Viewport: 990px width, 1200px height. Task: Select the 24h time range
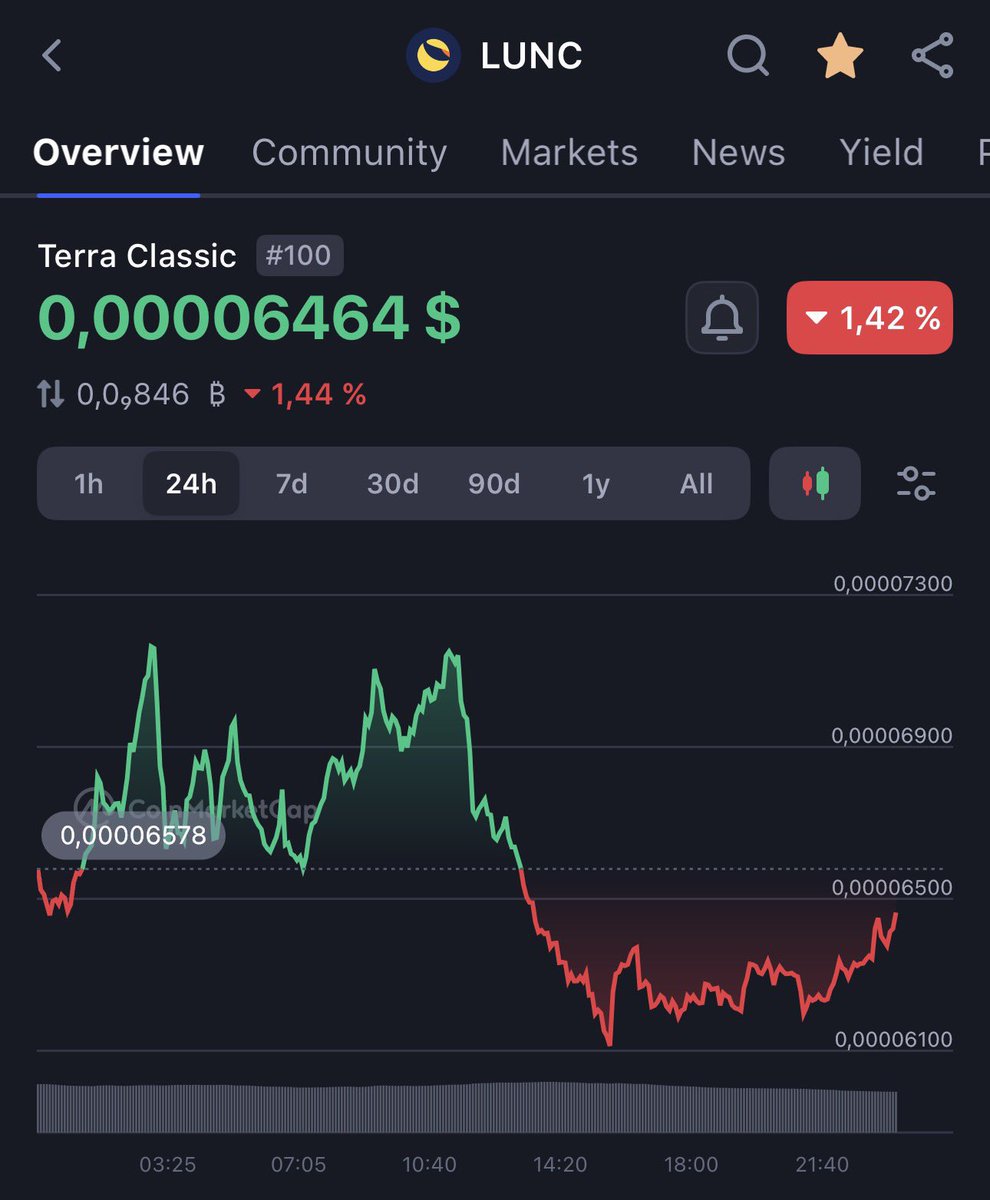coord(191,484)
